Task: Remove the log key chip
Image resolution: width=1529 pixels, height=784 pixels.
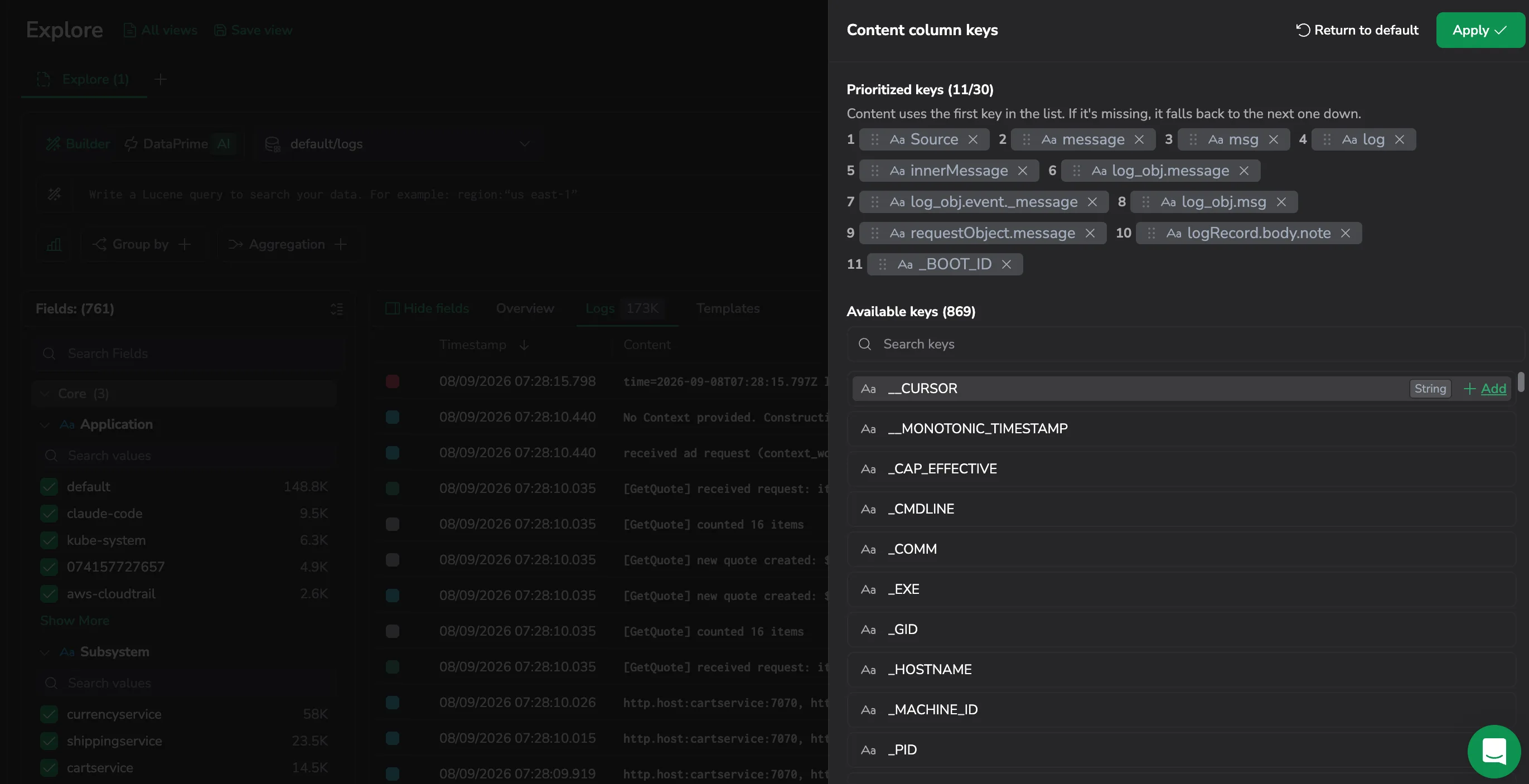Action: (1400, 139)
